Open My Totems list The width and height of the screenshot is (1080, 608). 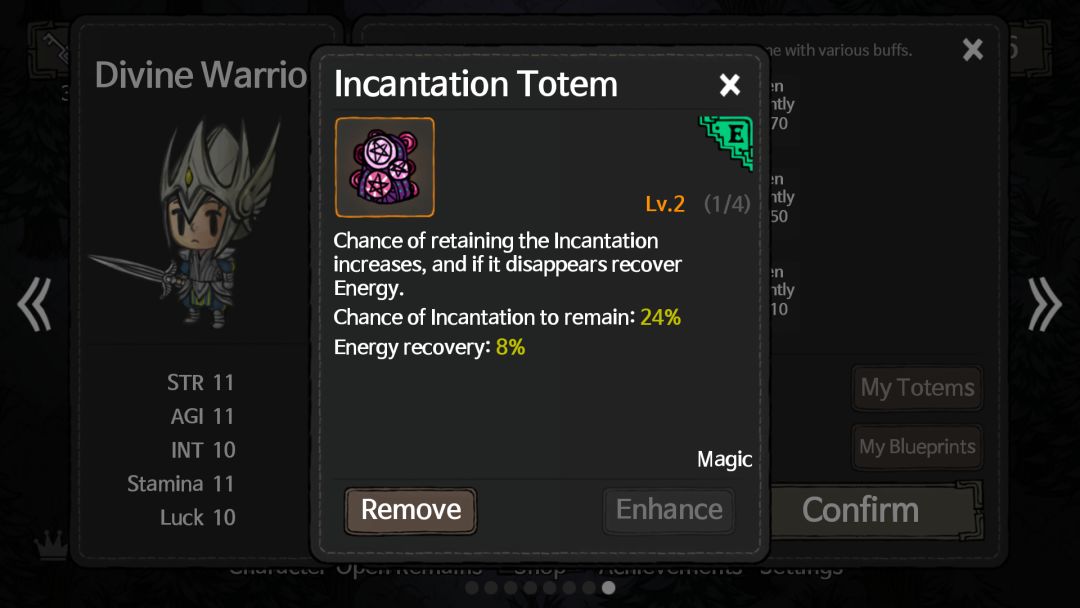[x=917, y=388]
